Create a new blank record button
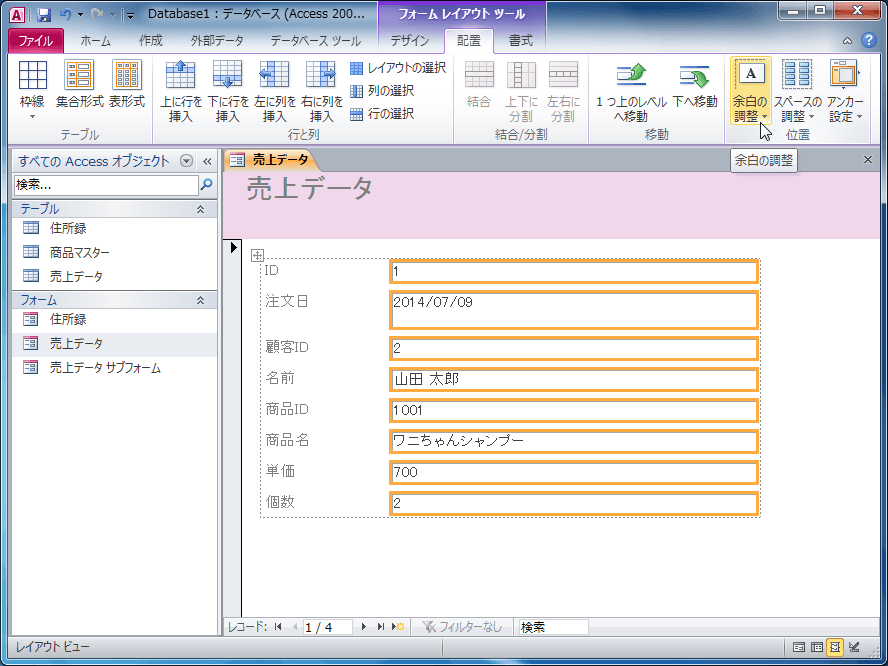Screen dimensions: 888x666 click(398, 626)
